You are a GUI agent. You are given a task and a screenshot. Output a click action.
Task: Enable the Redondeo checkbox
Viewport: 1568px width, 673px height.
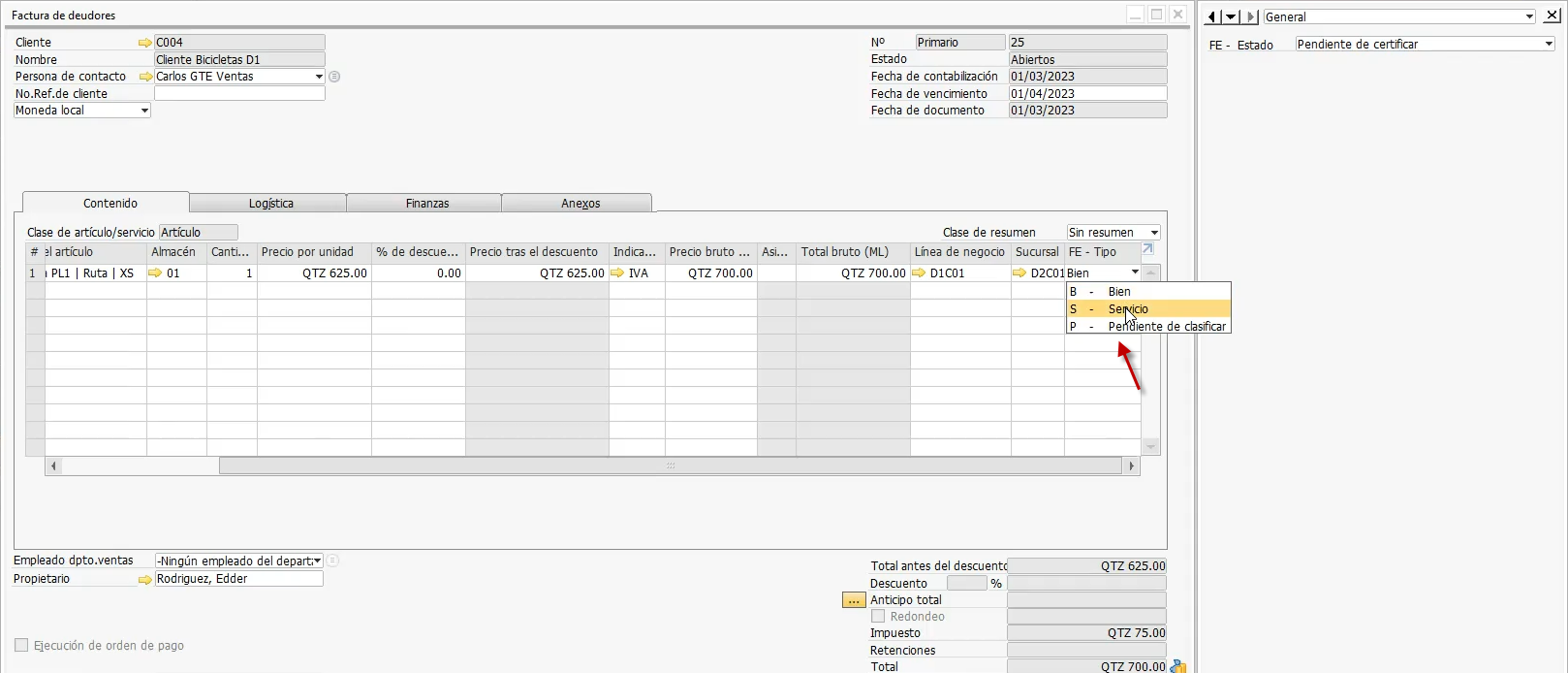878,617
